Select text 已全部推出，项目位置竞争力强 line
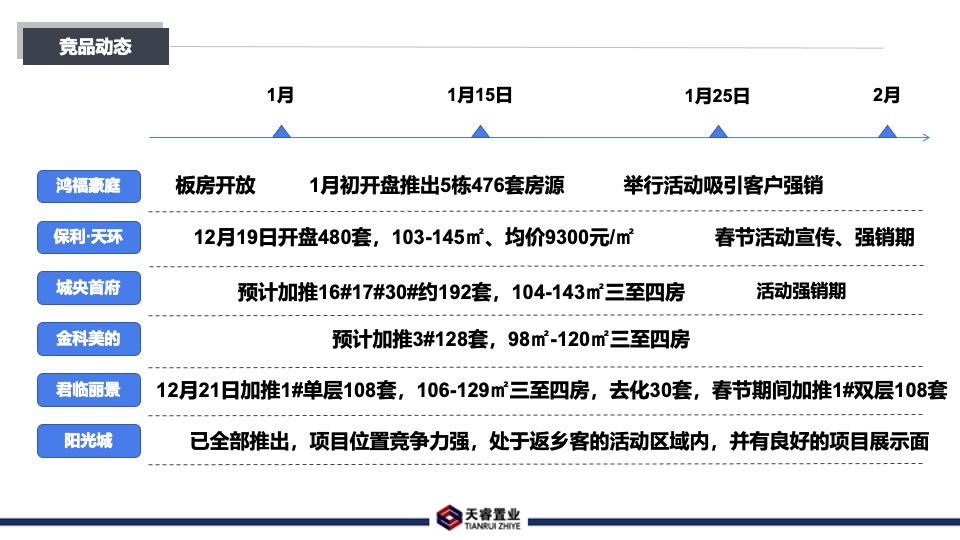Screen dimensions: 960x540 tap(559, 441)
